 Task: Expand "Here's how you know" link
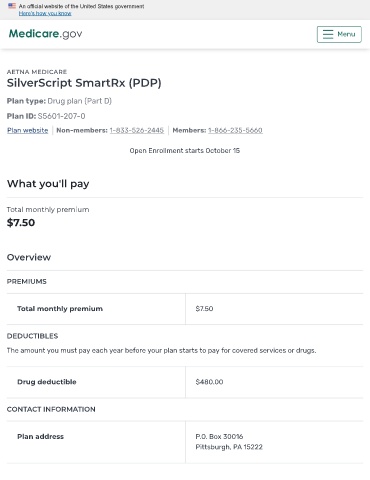[45, 13]
